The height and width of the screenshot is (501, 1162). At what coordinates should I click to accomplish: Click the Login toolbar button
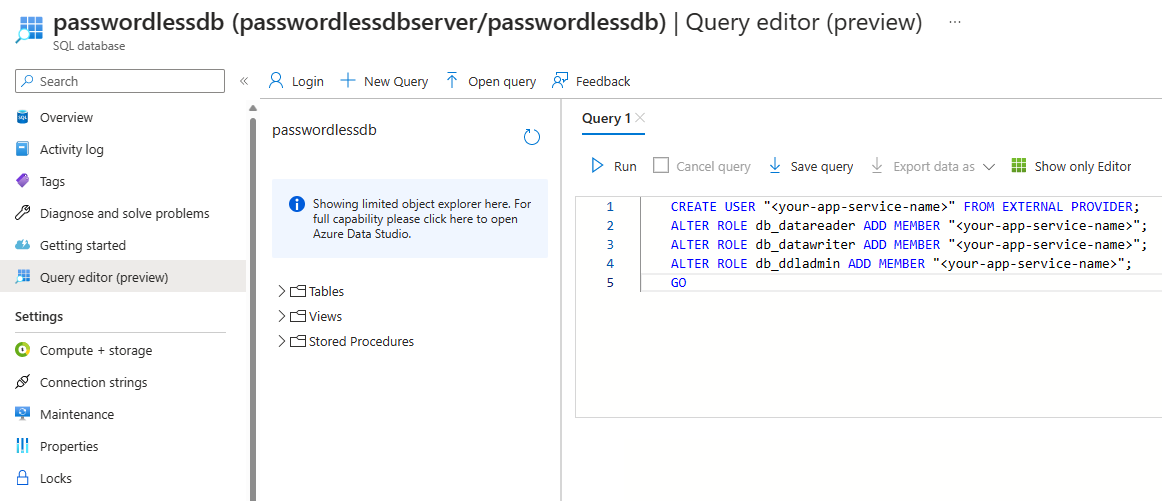(x=296, y=81)
